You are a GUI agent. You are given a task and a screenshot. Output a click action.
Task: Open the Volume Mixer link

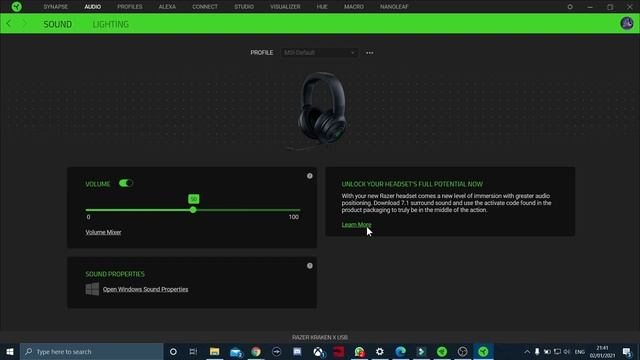(x=103, y=232)
